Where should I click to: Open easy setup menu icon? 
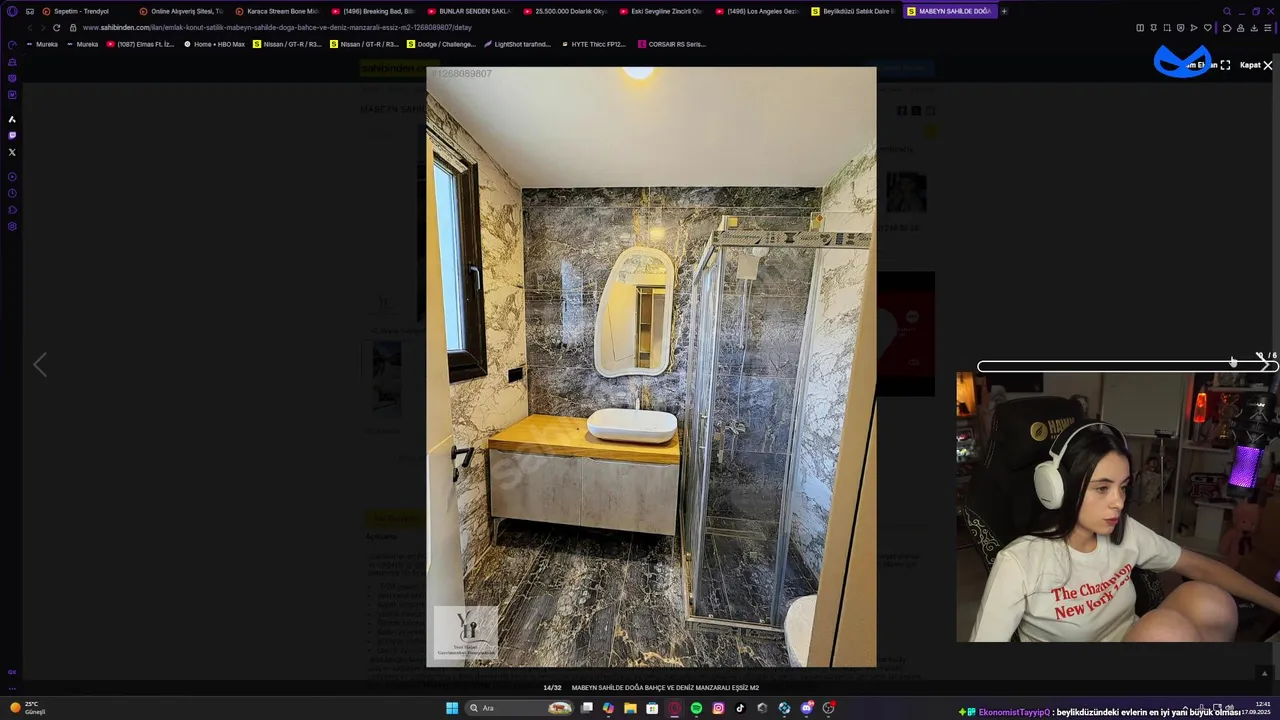tap(1267, 27)
